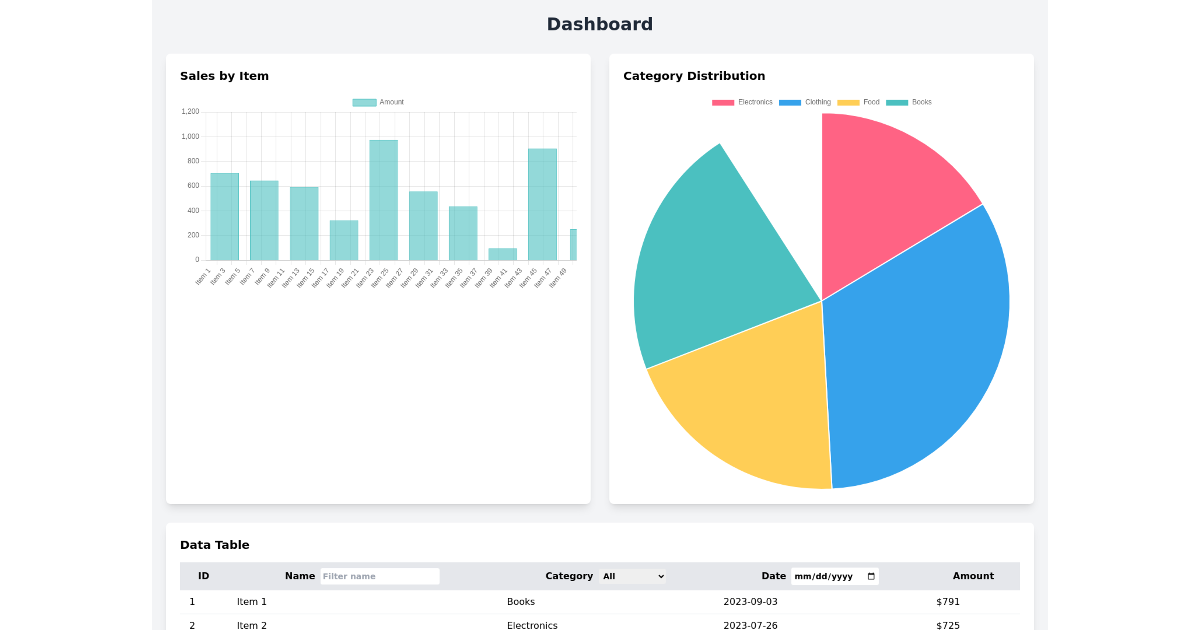1200x630 pixels.
Task: Open the Category filter dropdown
Action: pos(632,576)
